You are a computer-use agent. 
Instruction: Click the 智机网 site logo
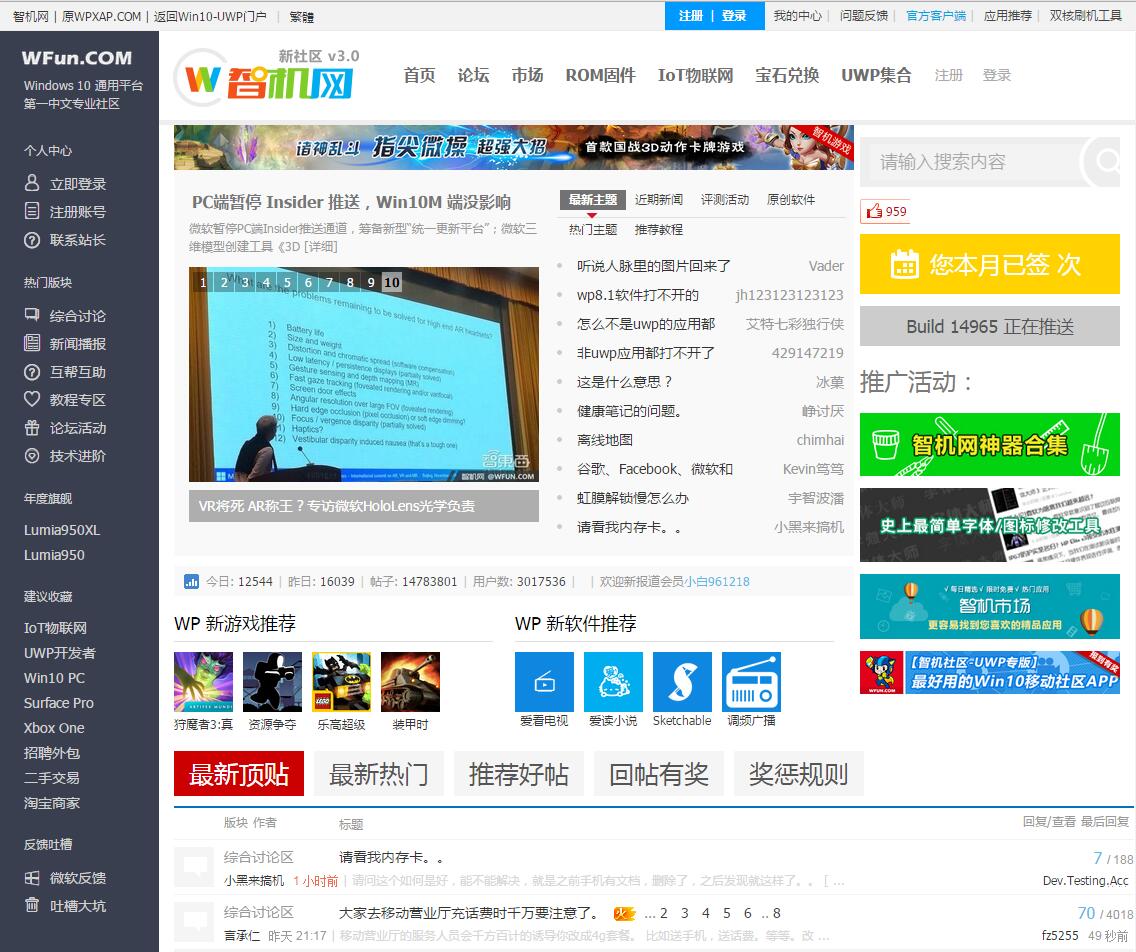266,78
